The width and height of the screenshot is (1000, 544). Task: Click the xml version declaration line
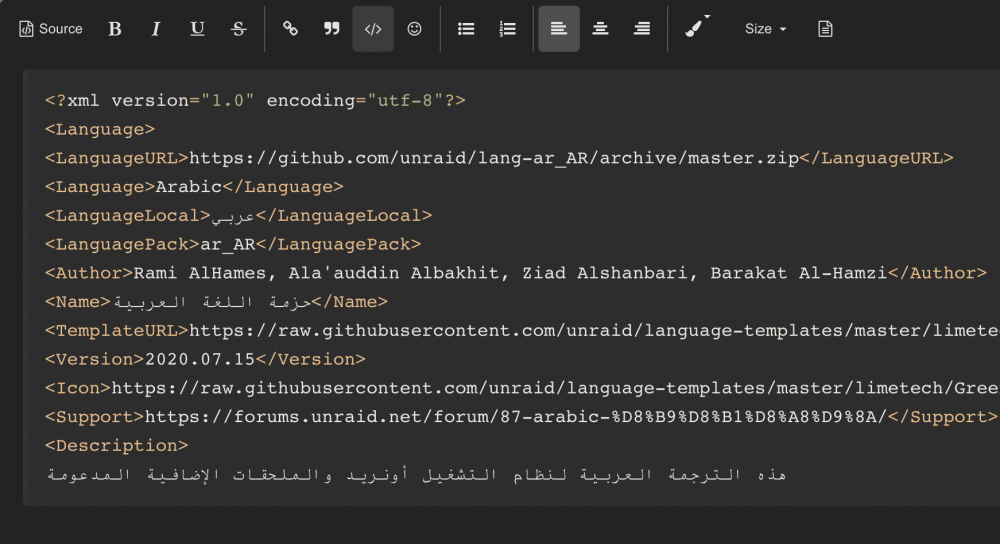[255, 101]
